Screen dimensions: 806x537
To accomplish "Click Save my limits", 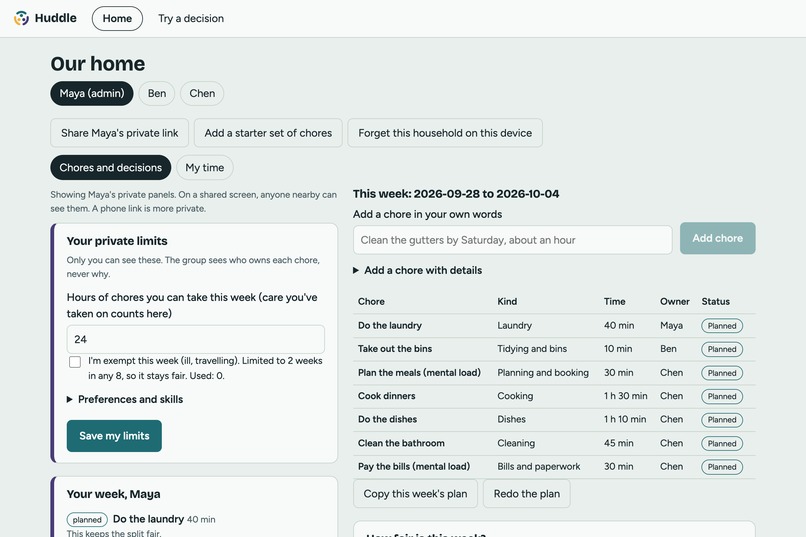I will pos(114,436).
